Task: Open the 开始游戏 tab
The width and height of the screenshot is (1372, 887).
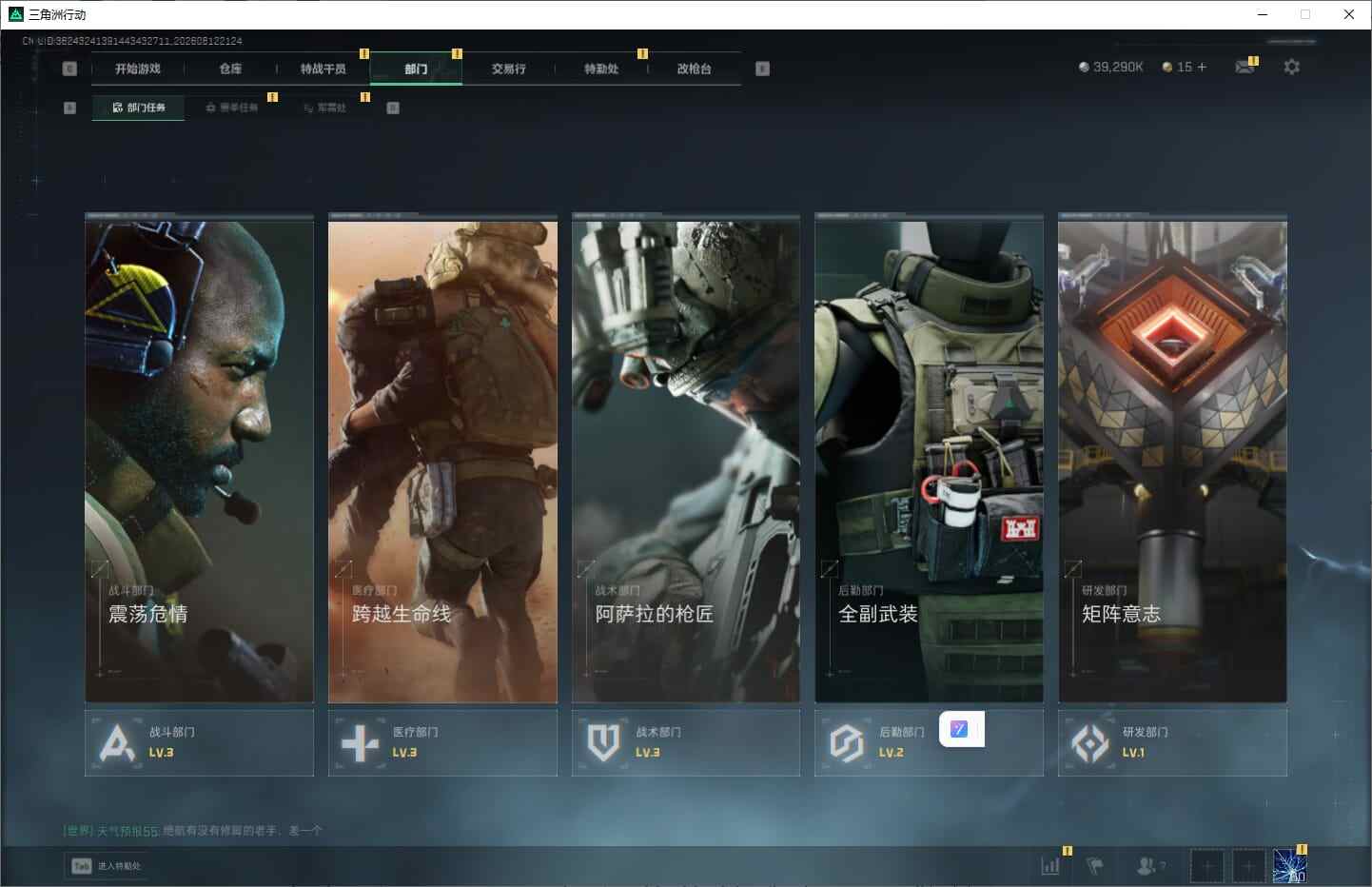Action: click(138, 69)
